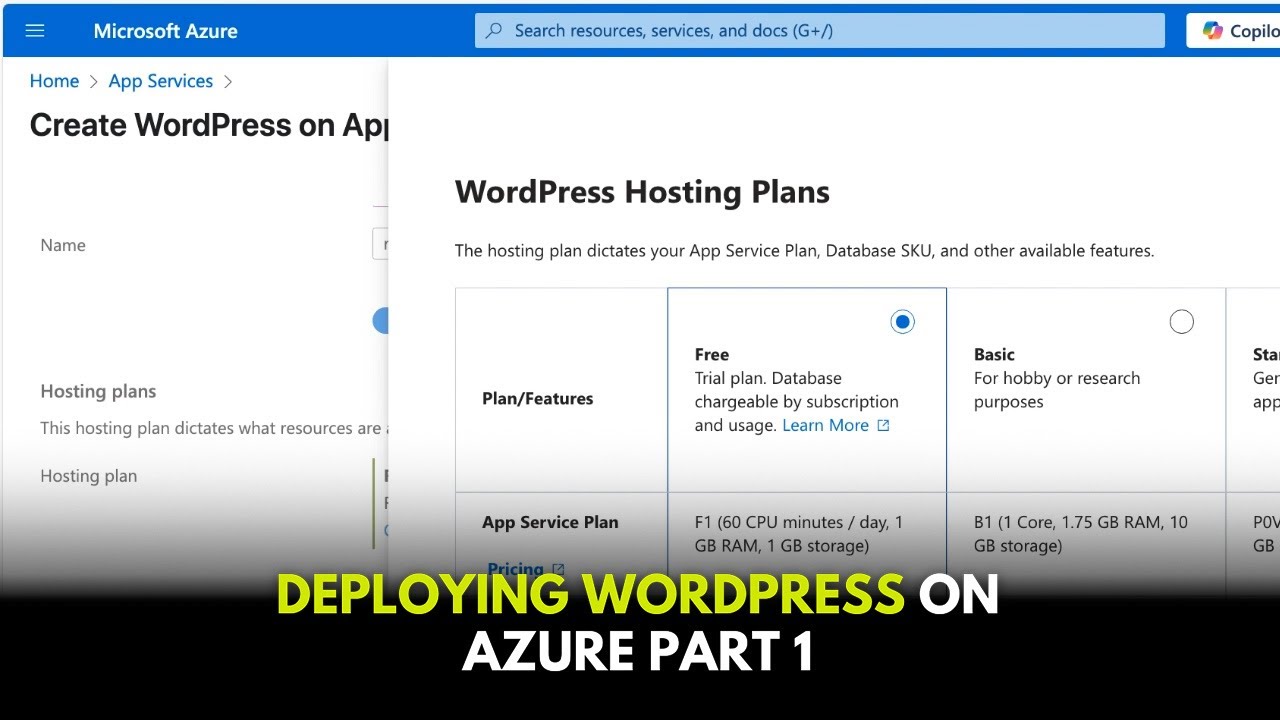The width and height of the screenshot is (1280, 720).
Task: Click the Name field label
Action: 63,246
